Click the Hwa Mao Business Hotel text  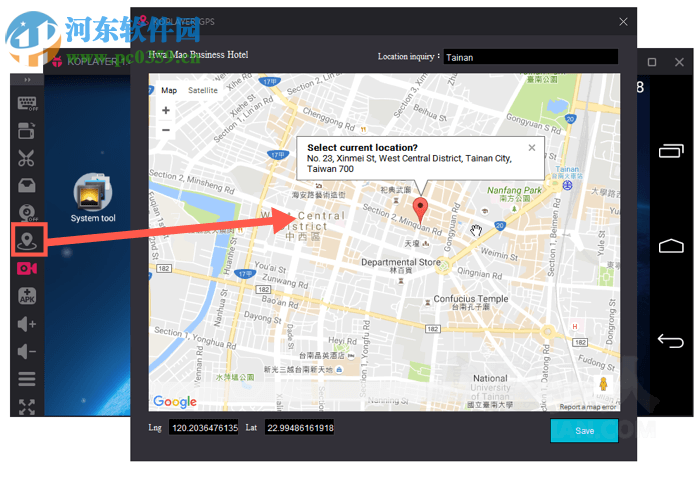click(x=198, y=54)
